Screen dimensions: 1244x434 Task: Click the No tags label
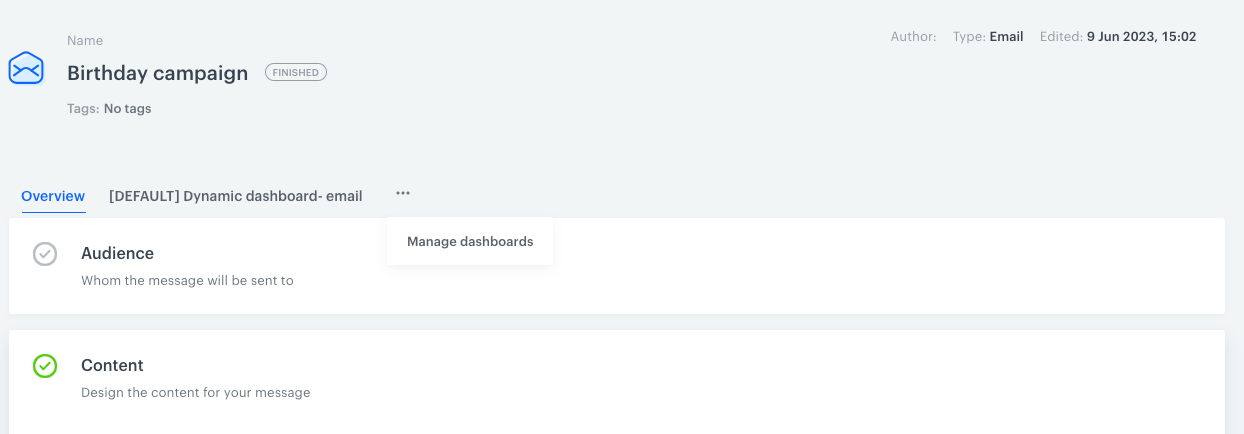pyautogui.click(x=128, y=108)
